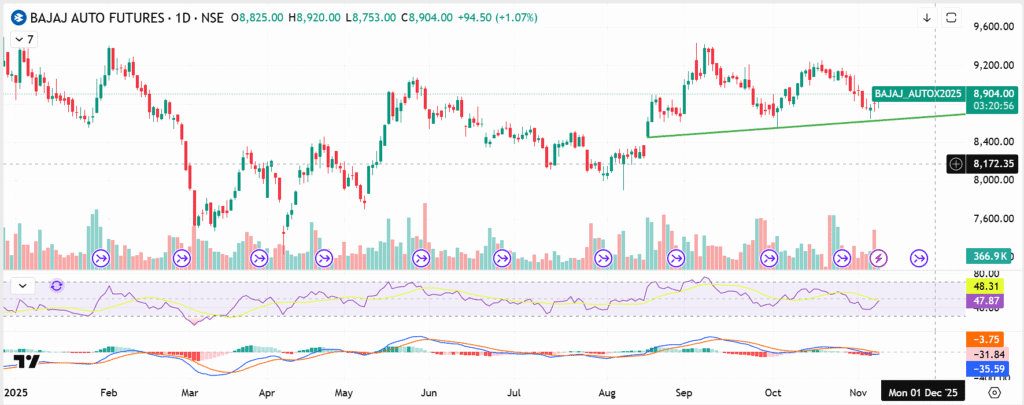Click the plus icon beside 8,172.35
This screenshot has height=405, width=1024.
tap(957, 163)
